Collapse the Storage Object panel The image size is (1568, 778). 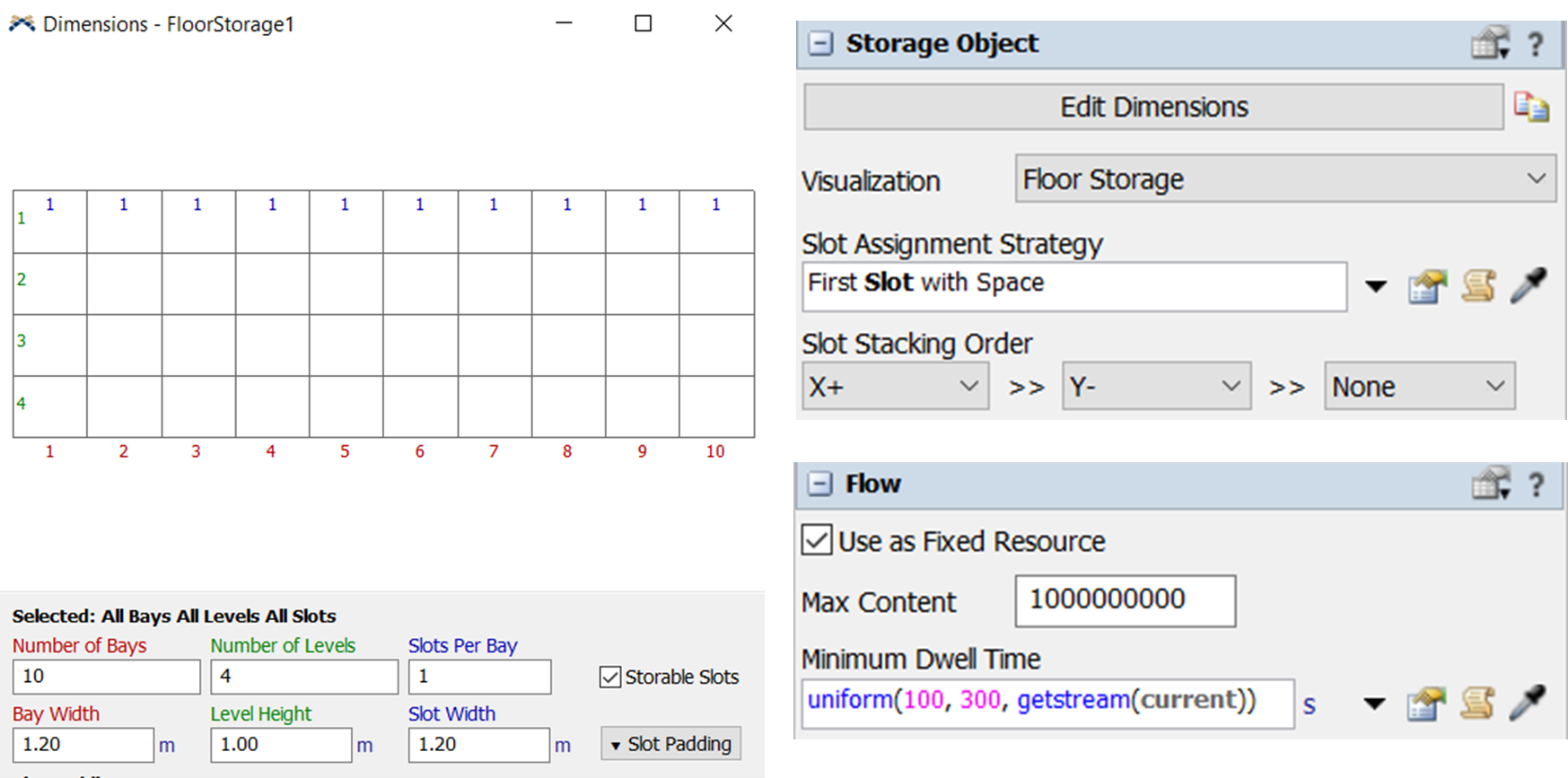coord(820,43)
